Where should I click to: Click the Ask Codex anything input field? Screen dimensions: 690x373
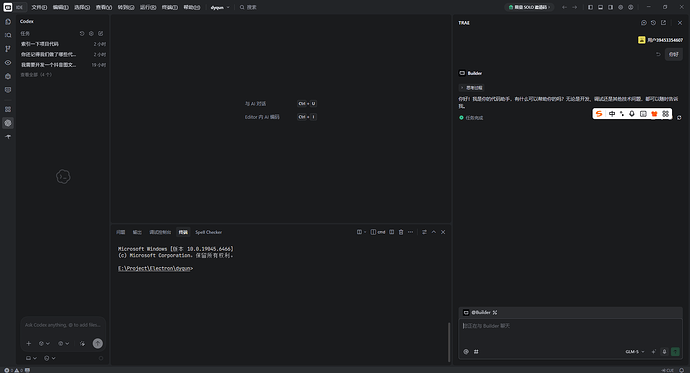(x=63, y=325)
